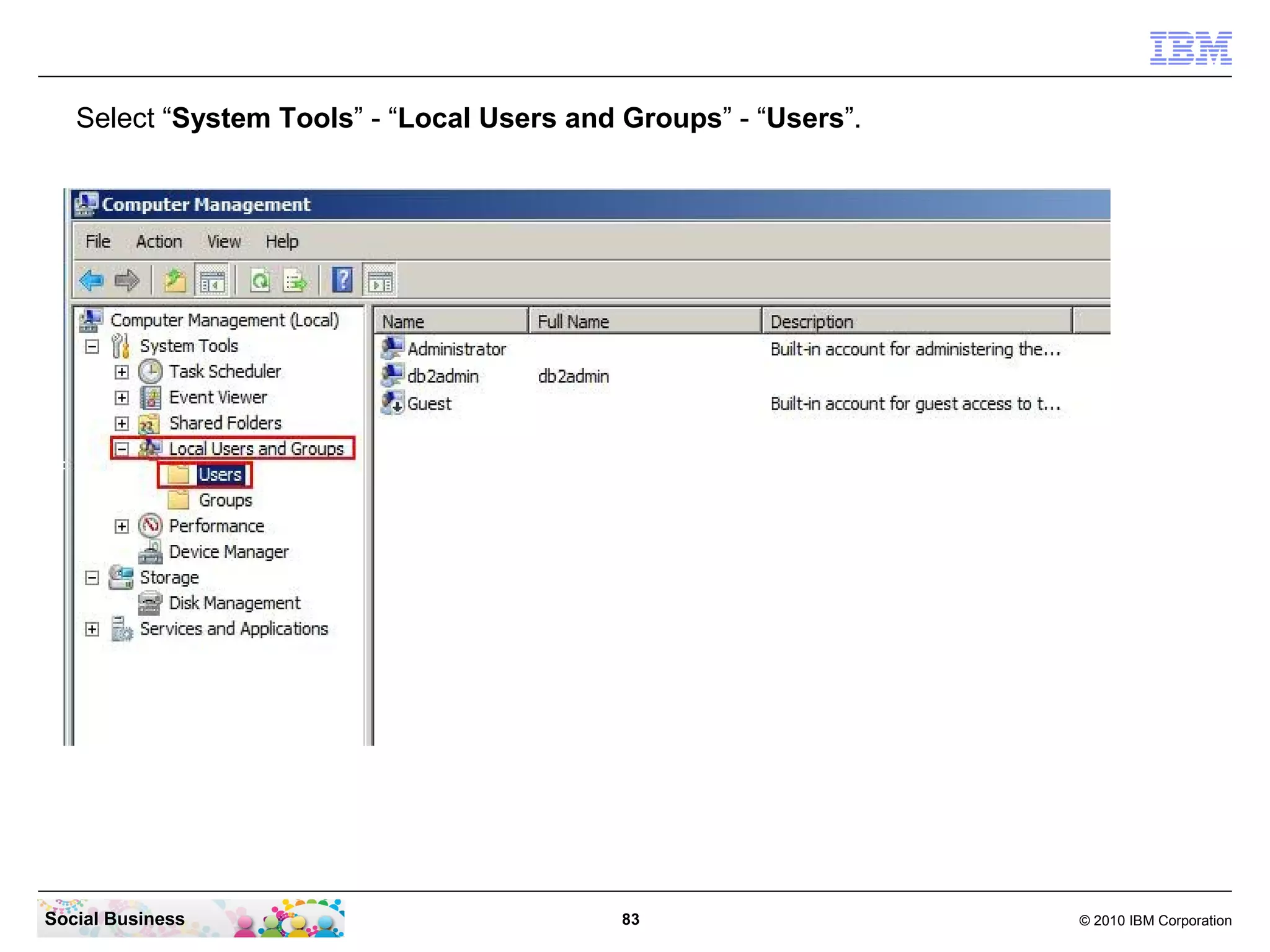Toggle Show/Hide Action Pane toolbar icon

pyautogui.click(x=380, y=281)
